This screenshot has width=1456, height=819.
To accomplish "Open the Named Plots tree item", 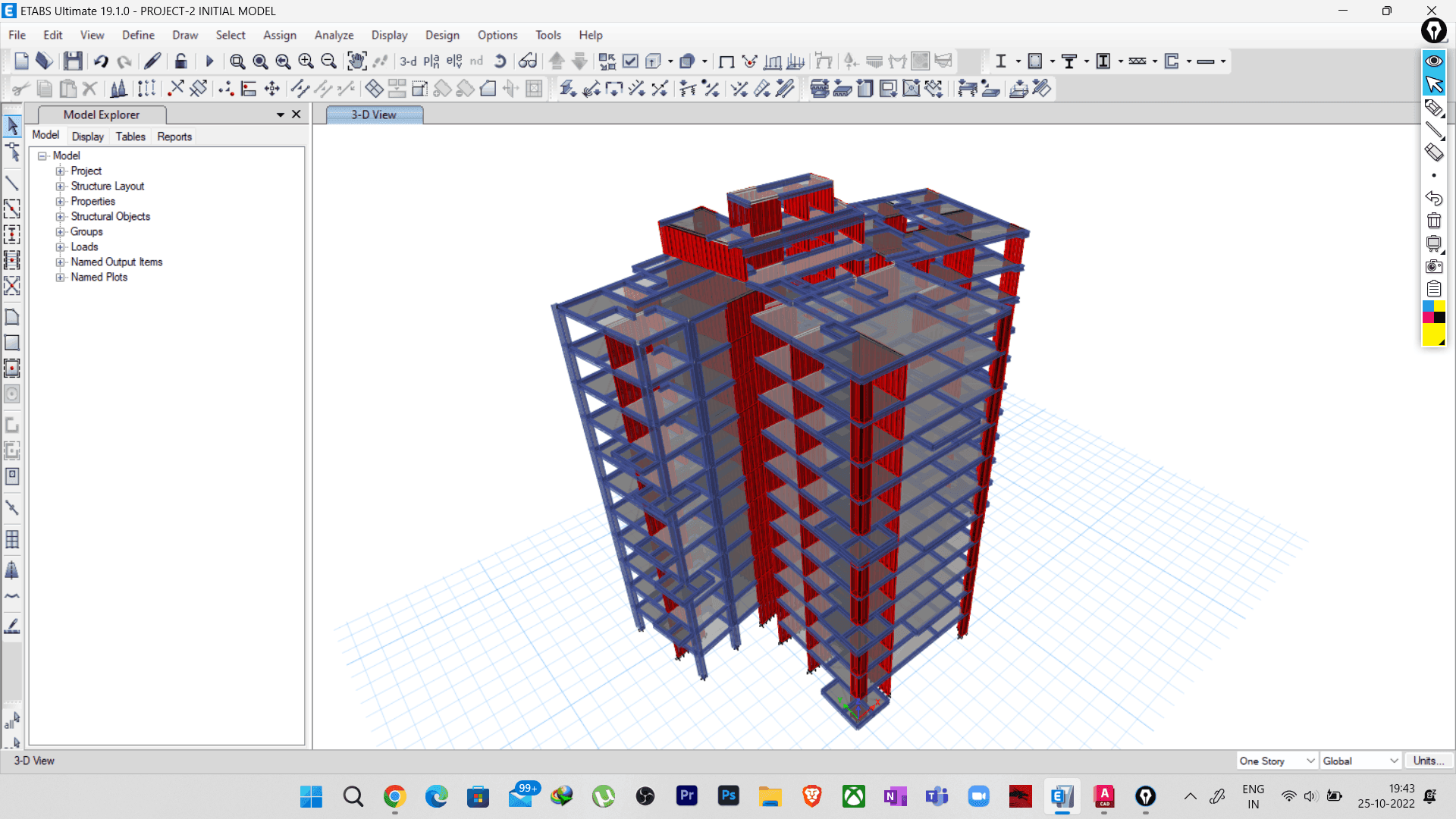I will coord(99,277).
